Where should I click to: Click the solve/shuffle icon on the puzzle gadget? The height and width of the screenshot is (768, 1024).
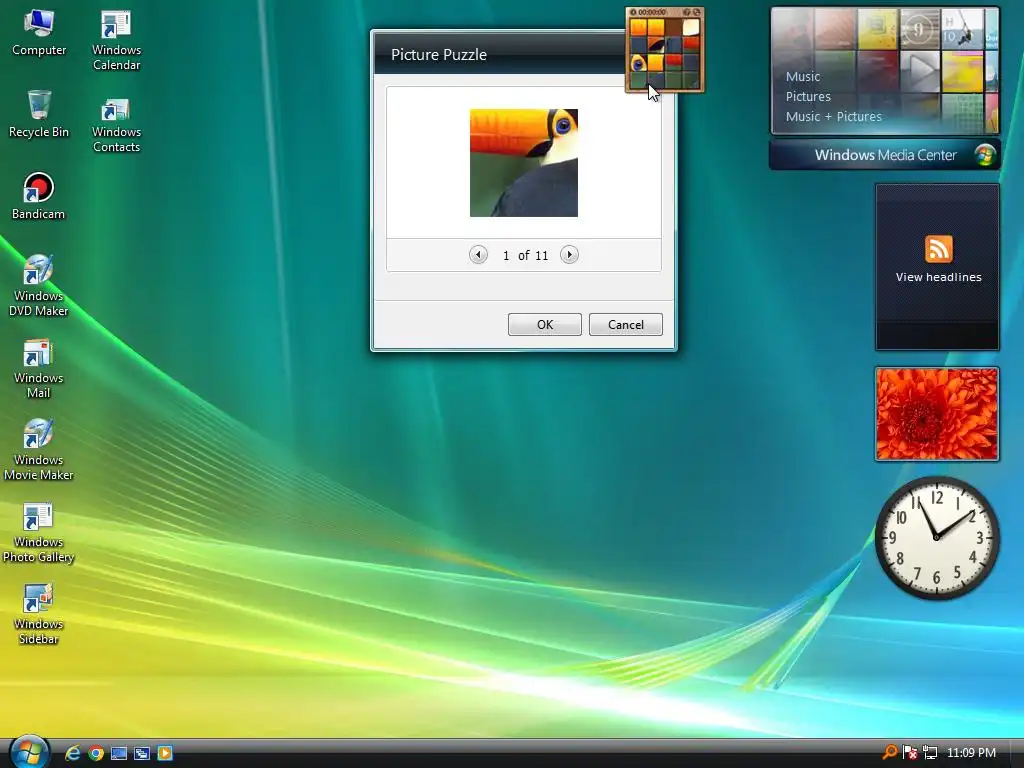(696, 12)
